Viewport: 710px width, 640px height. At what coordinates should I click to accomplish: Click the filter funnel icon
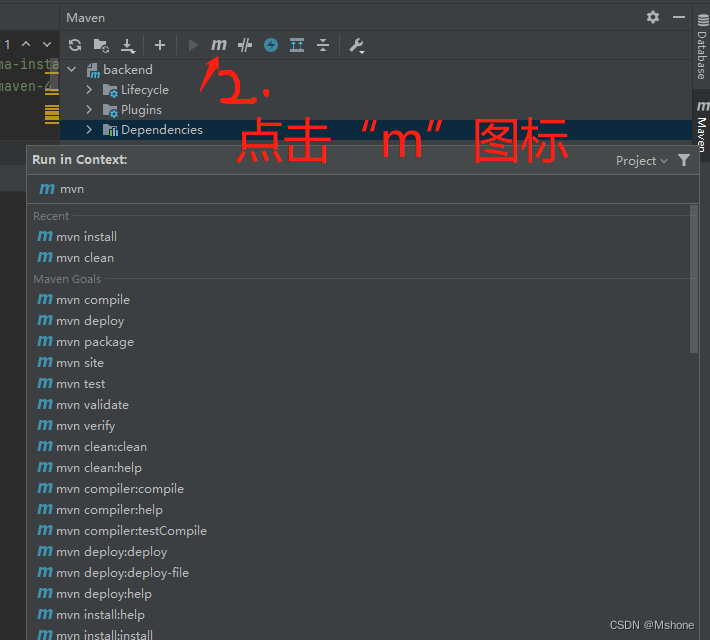click(x=684, y=160)
